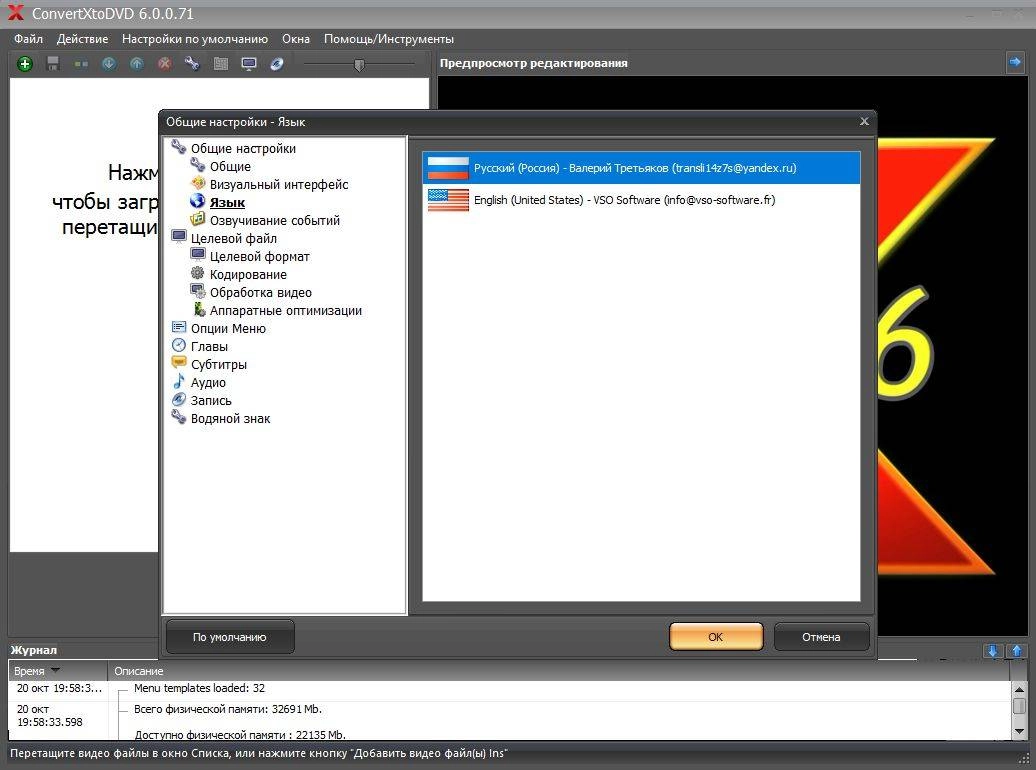Click the speech bubble icon beside Субтитры
Screen dimensions: 1036x770
tap(179, 363)
